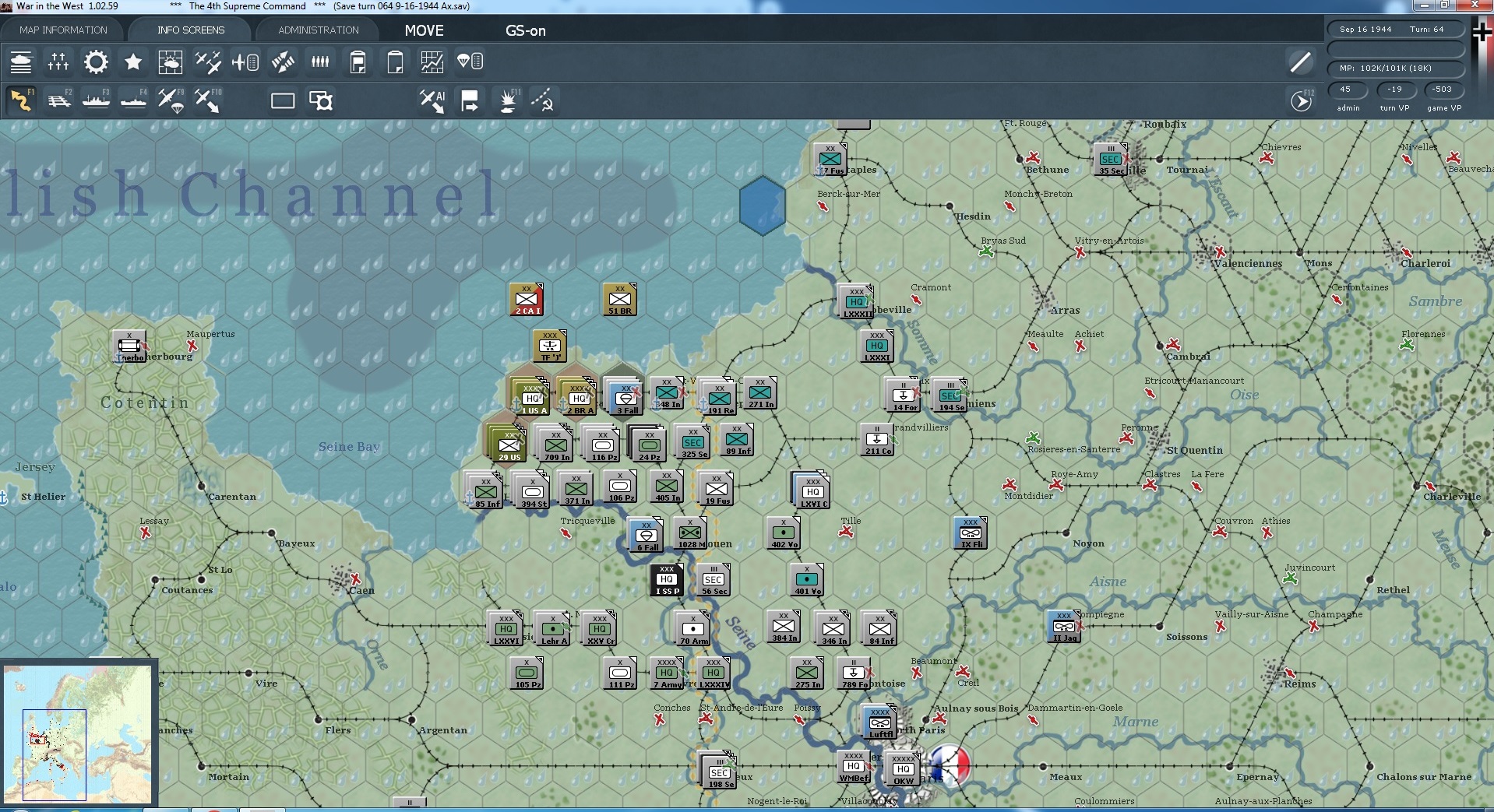The height and width of the screenshot is (812, 1494).
Task: Select the 2 CA I unit counter
Action: [527, 300]
